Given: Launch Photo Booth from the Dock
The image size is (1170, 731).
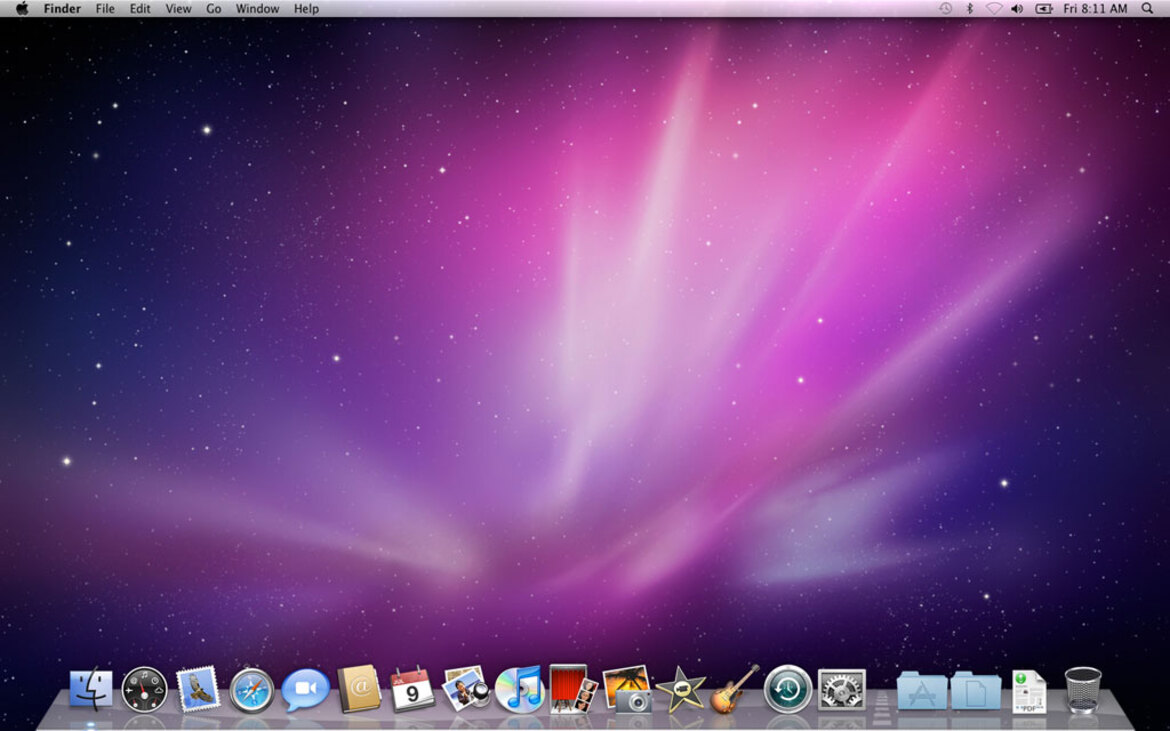Looking at the screenshot, I should (573, 688).
